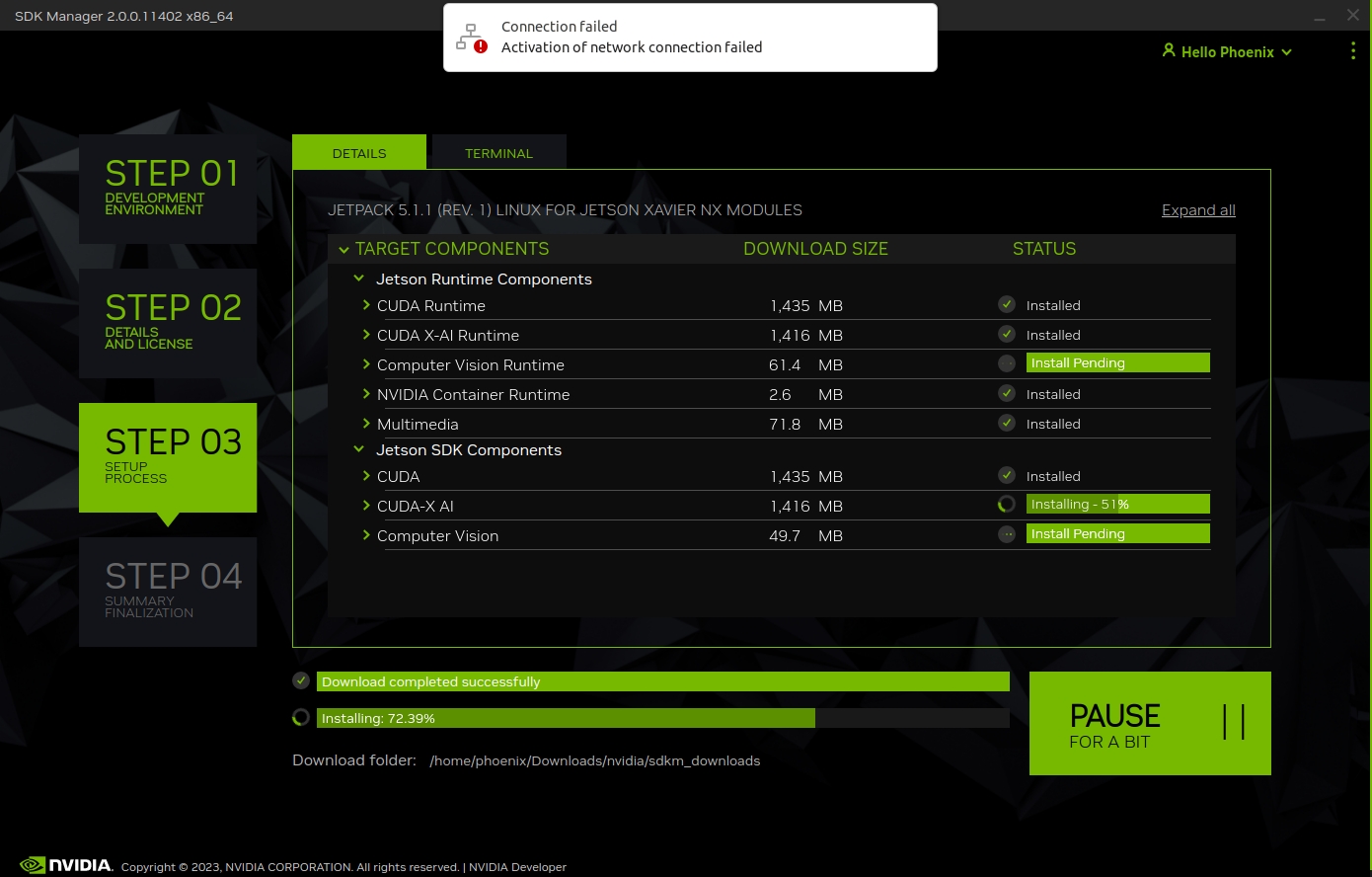This screenshot has height=877, width=1372.
Task: Expand the CUDA Runtime row
Action: tap(366, 305)
